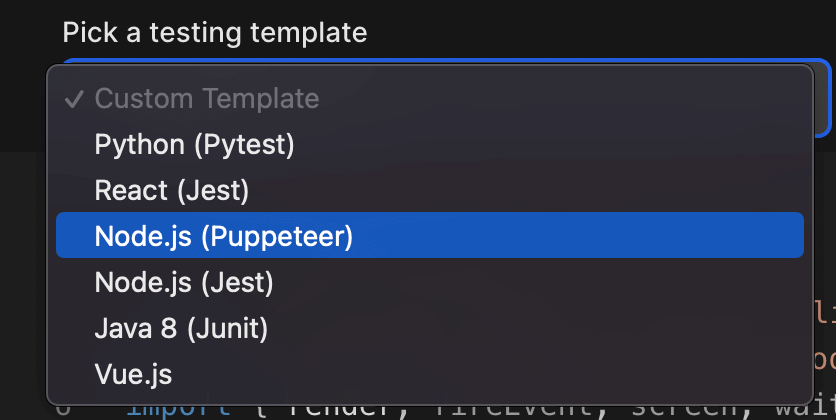Select the Java 8 (Junit) template
The image size is (836, 420).
coord(181,328)
